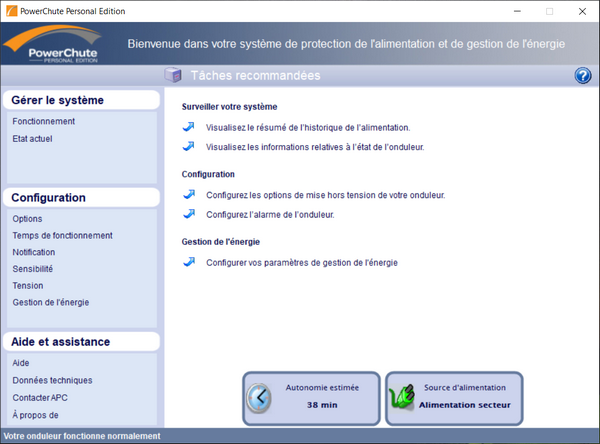
Task: Click Configurez les options de mise hors tension link
Action: point(326,195)
